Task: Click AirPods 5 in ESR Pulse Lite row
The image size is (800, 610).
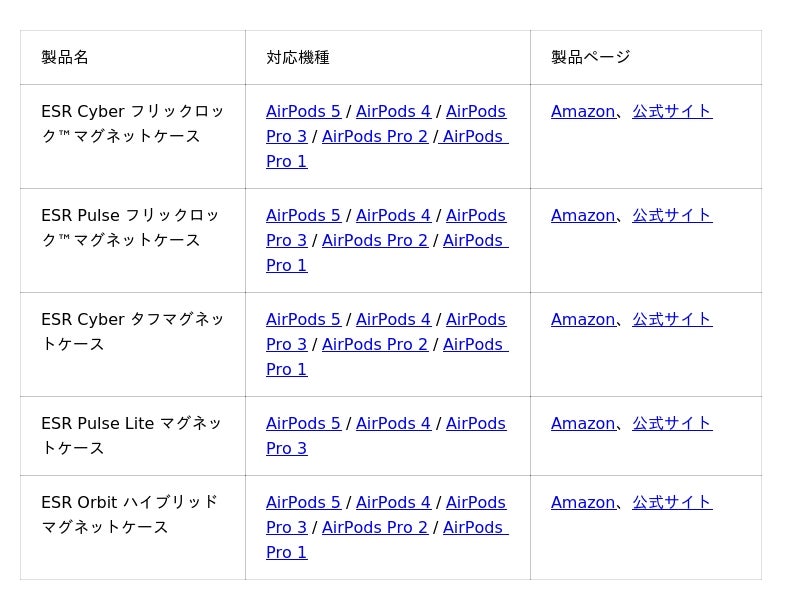Action: click(x=303, y=423)
